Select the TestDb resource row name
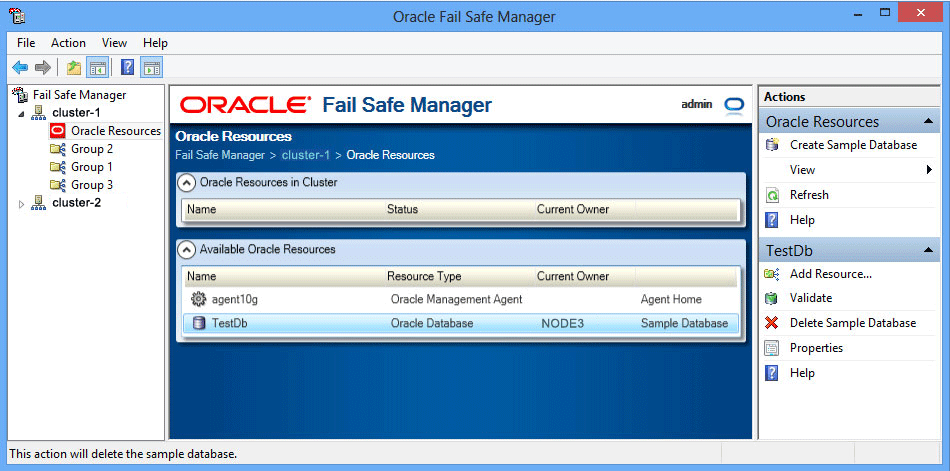 (229, 324)
